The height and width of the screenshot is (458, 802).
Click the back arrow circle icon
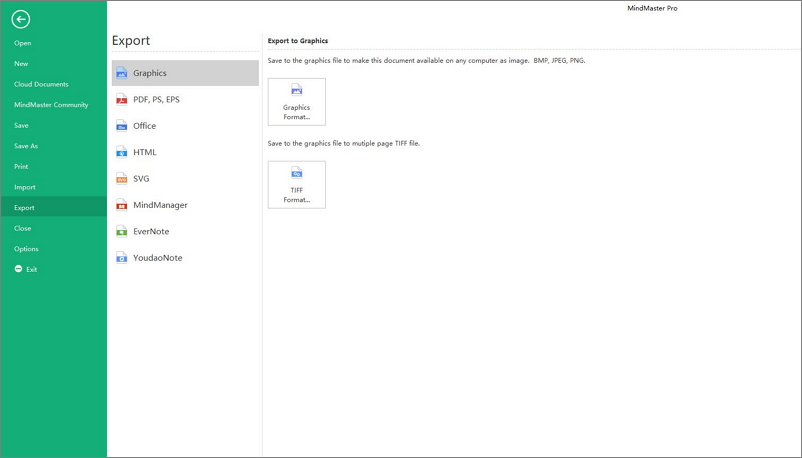[x=20, y=19]
